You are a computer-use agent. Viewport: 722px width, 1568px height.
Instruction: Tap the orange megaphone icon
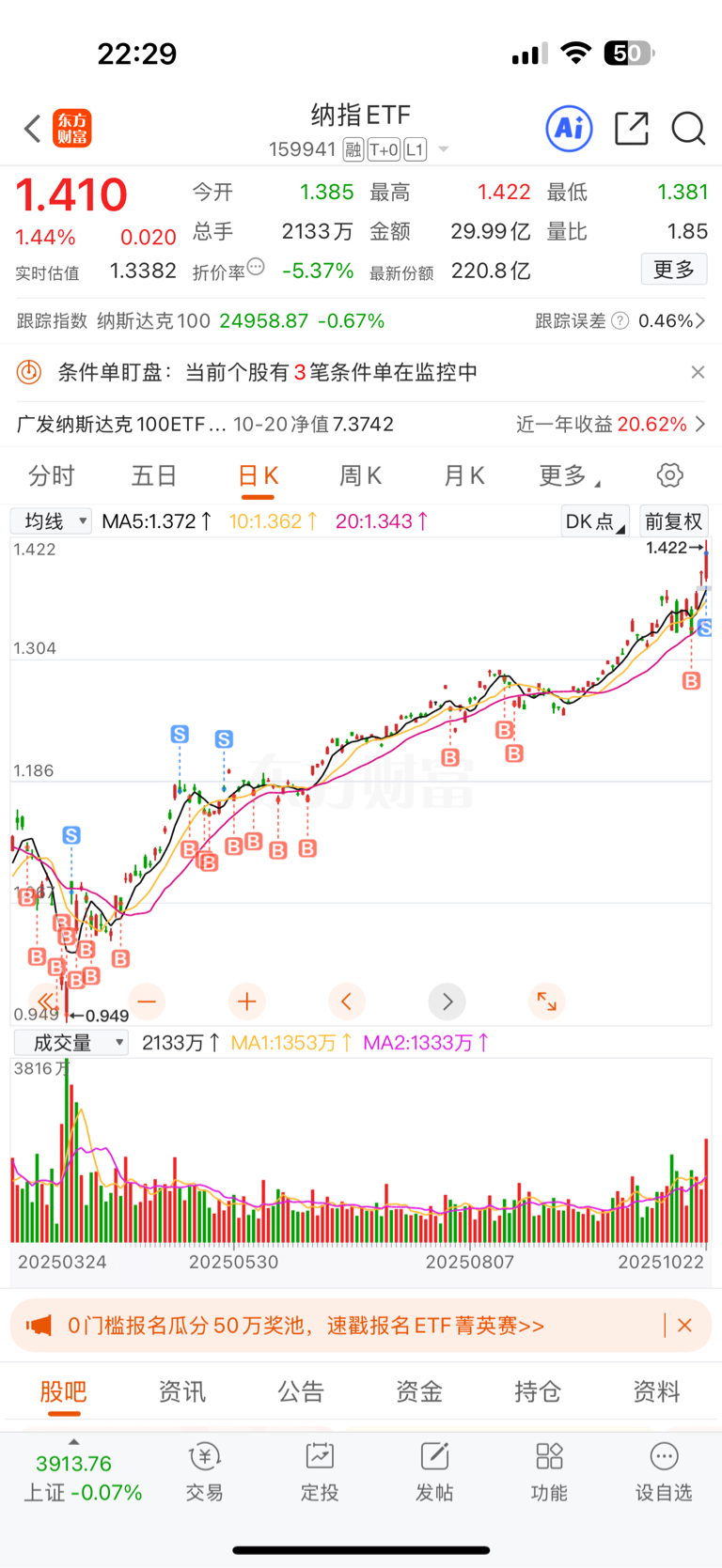coord(39,1326)
